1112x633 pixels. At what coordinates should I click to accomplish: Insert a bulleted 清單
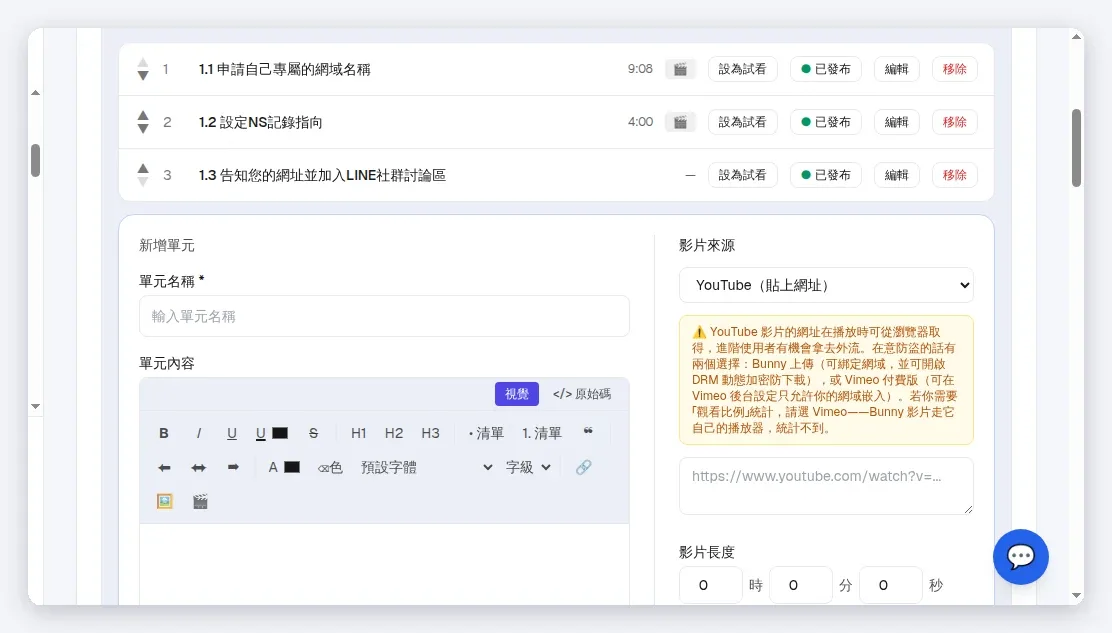click(486, 433)
